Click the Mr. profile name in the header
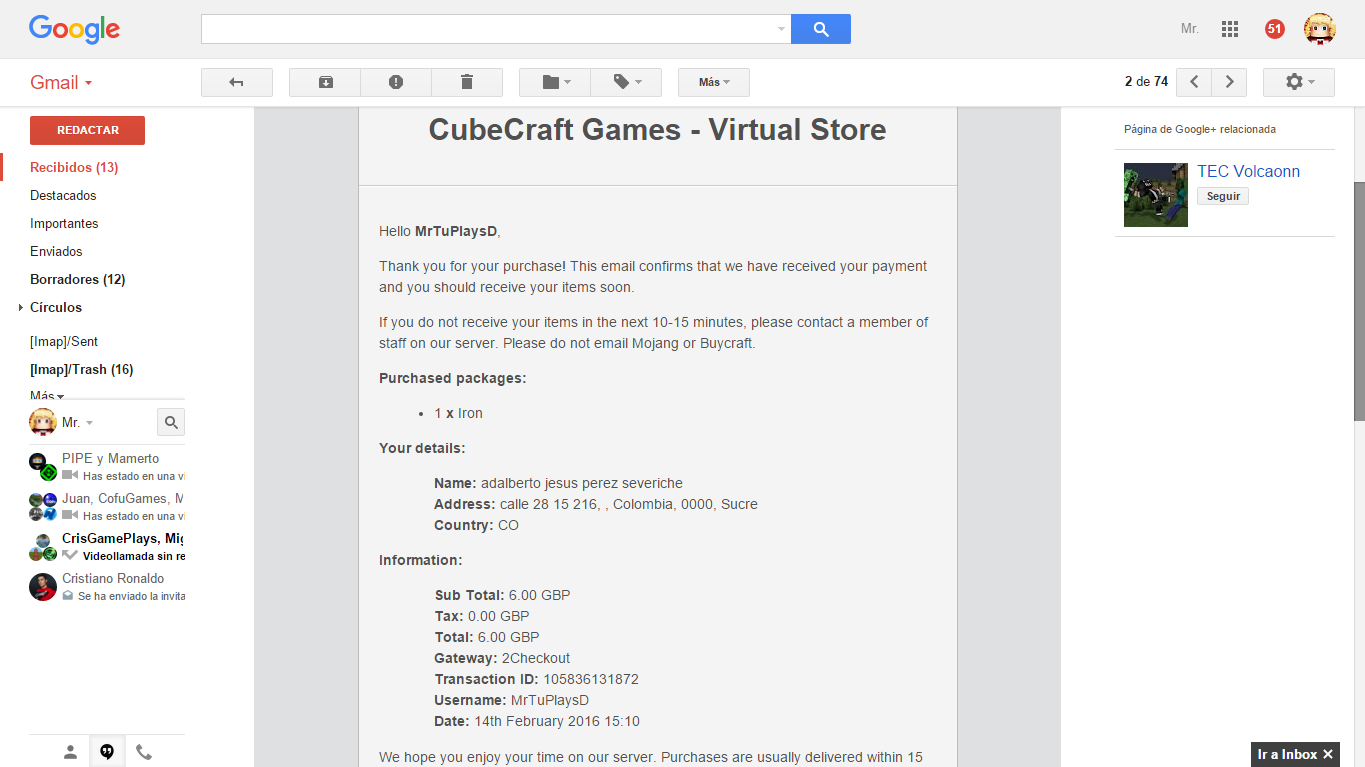1365x767 pixels. (1189, 29)
